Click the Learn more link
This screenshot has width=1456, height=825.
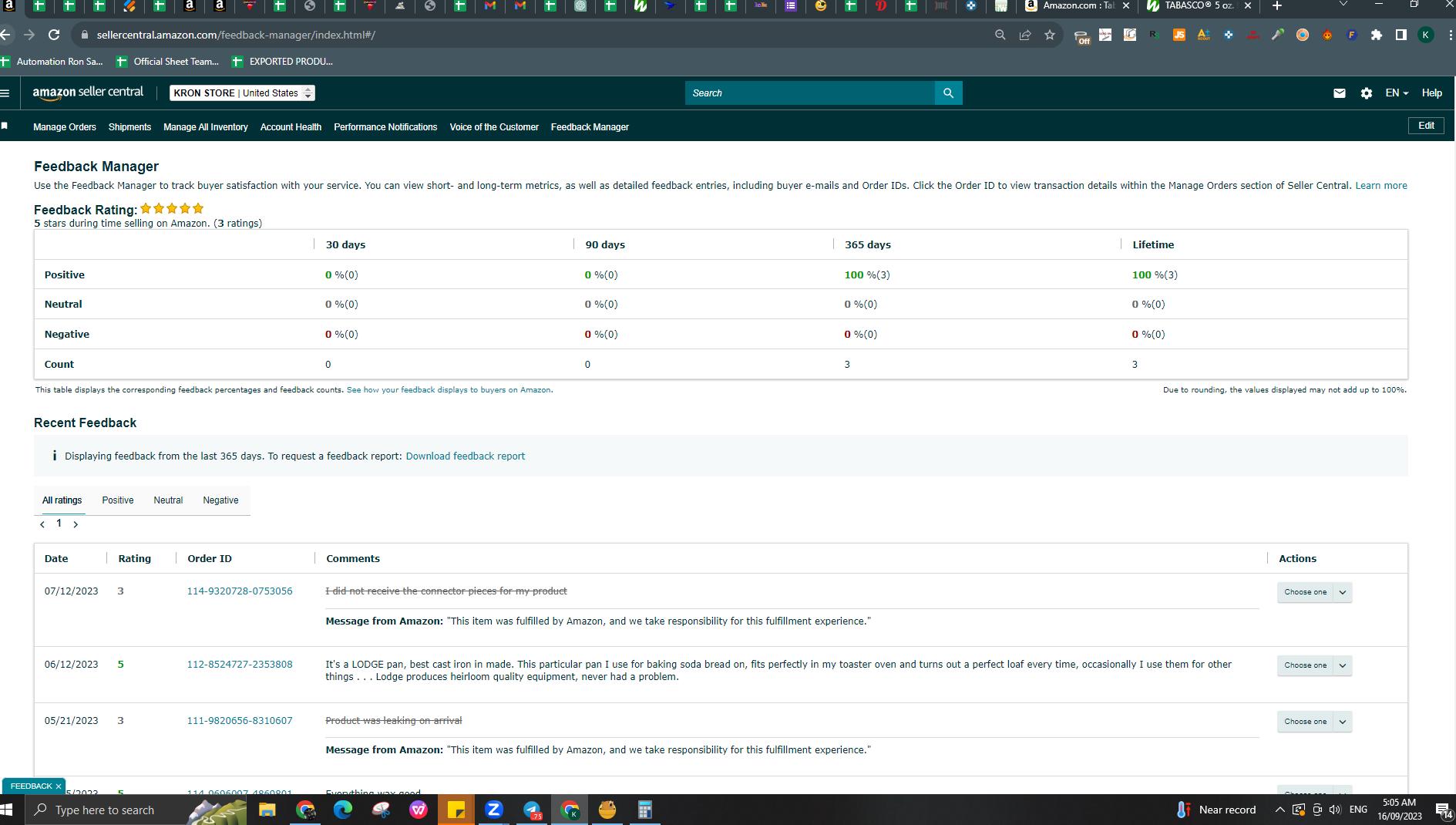[x=1381, y=186]
